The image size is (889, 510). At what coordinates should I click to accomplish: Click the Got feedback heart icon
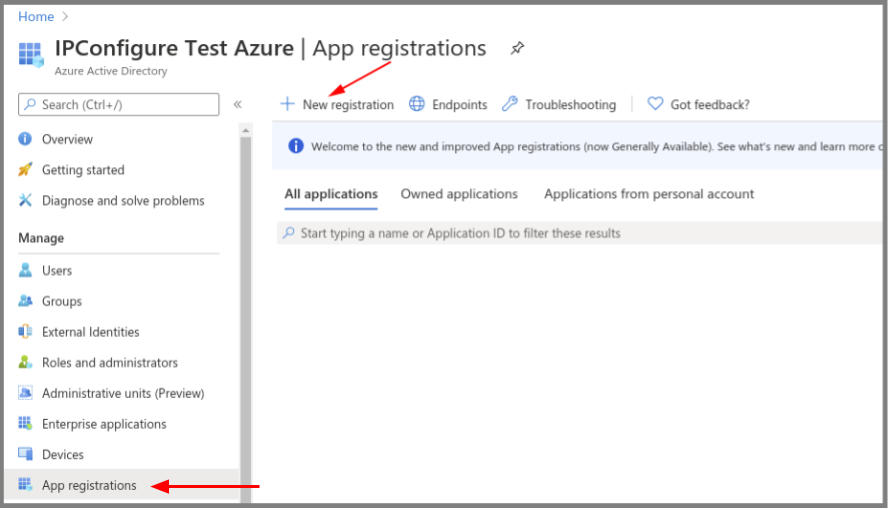click(x=655, y=104)
